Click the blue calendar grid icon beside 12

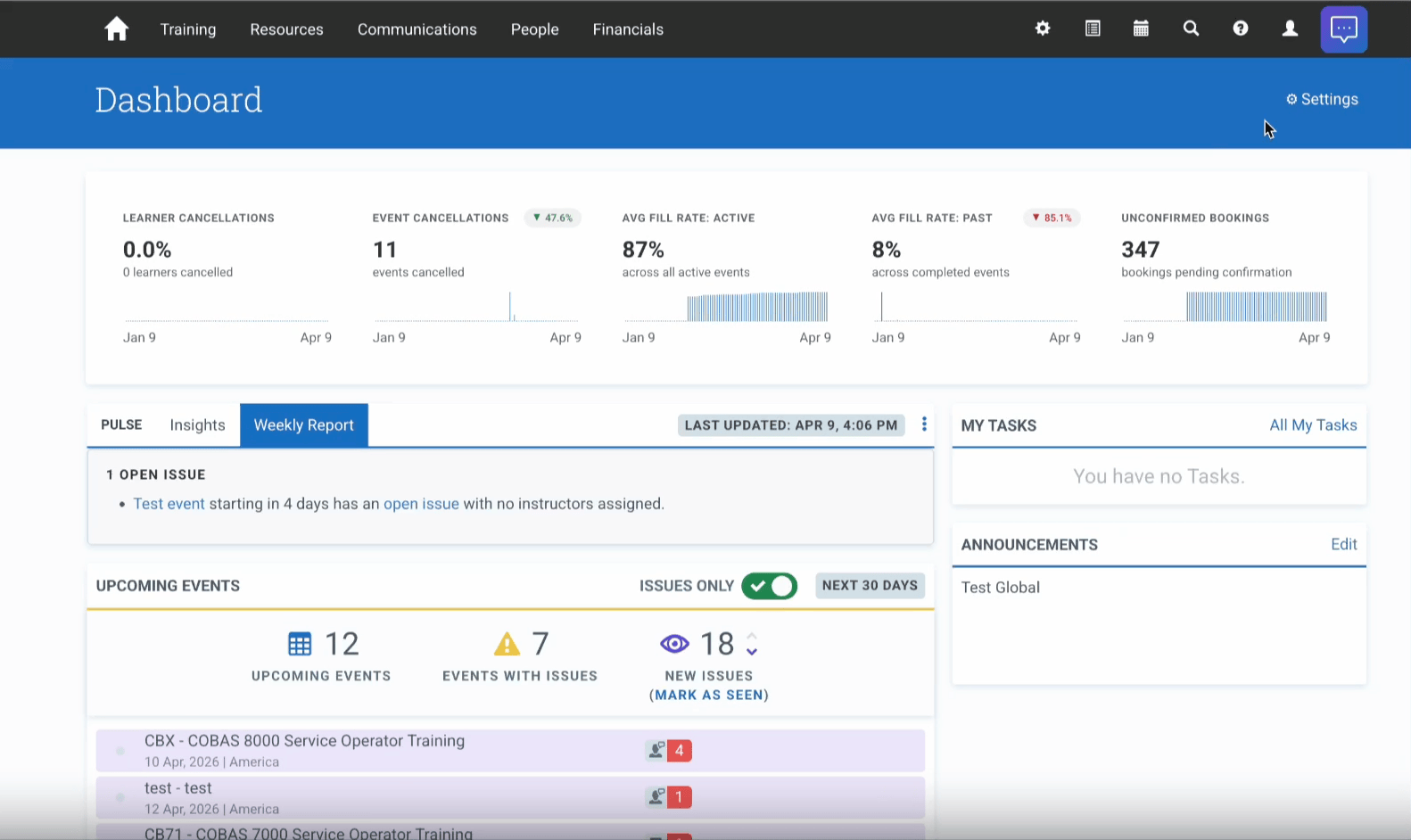(300, 644)
